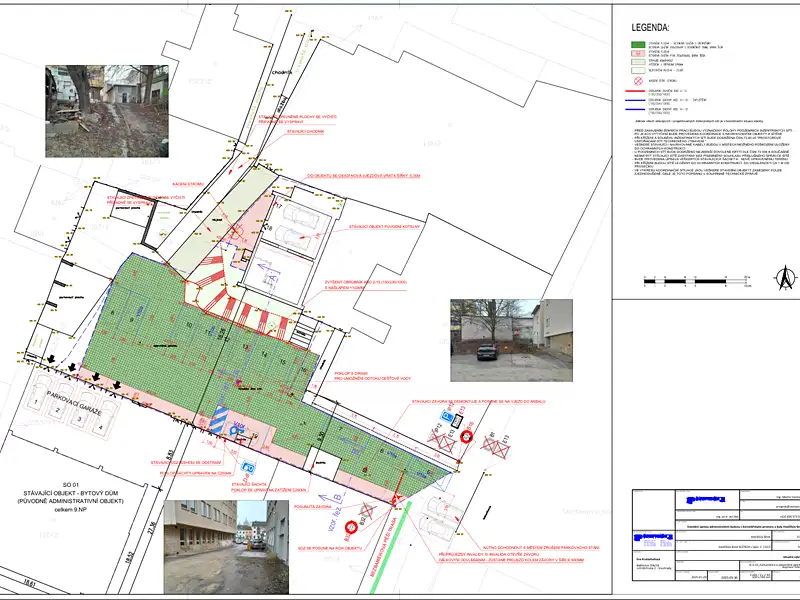The image size is (800, 600).
Task: Open the right photo with parked black car
Action: tap(511, 340)
